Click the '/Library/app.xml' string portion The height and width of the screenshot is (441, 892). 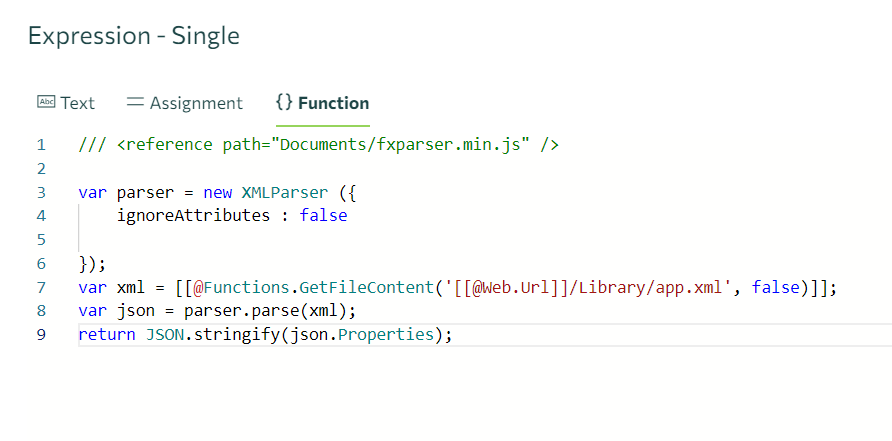pyautogui.click(x=669, y=287)
